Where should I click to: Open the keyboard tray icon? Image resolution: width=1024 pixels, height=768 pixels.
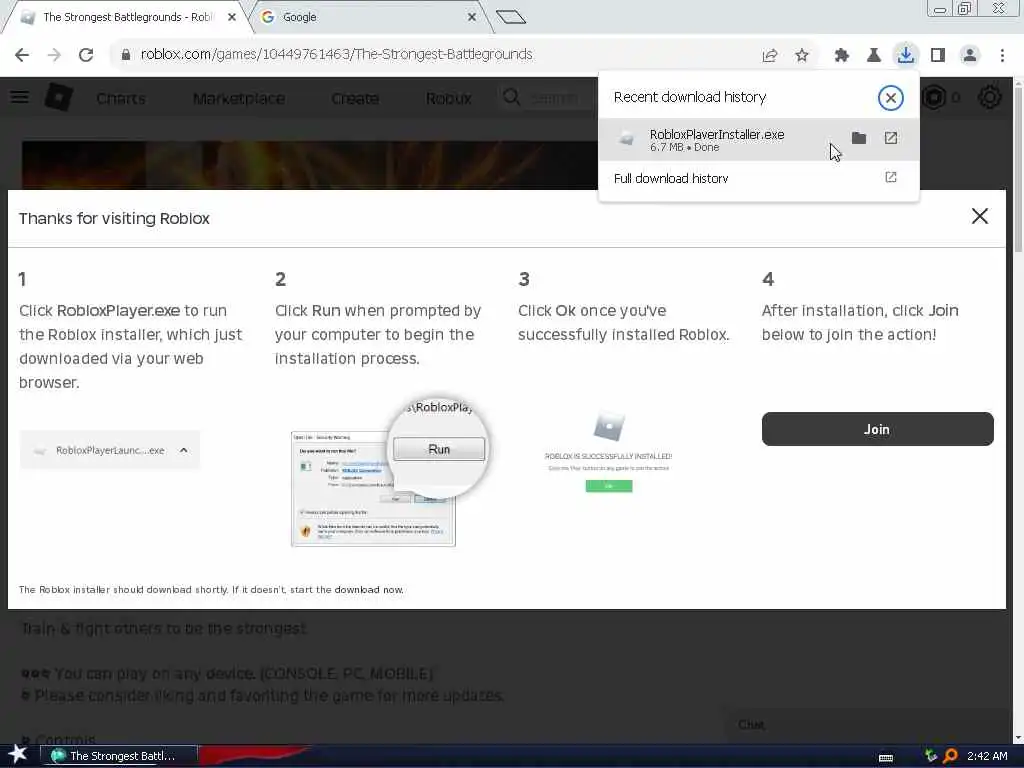(x=886, y=757)
